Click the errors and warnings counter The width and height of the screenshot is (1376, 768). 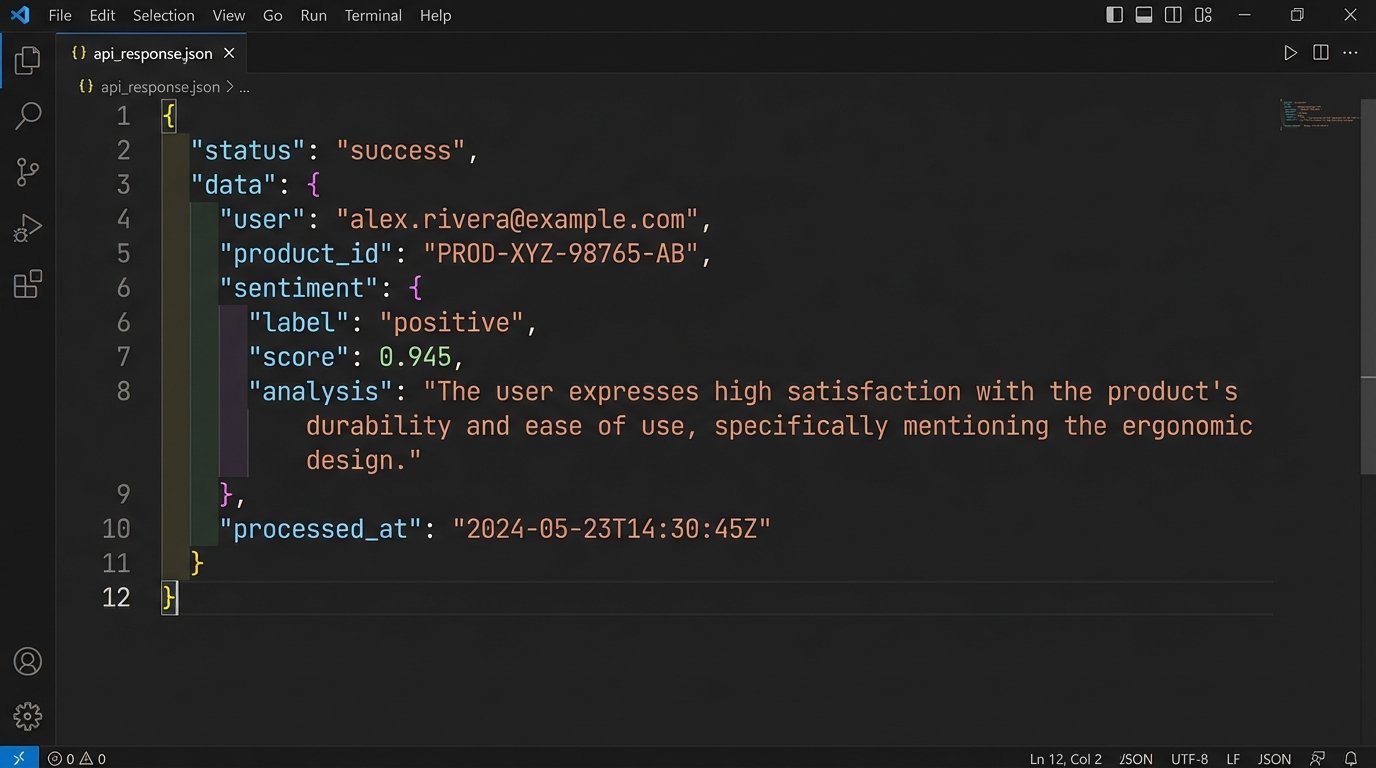[x=75, y=758]
